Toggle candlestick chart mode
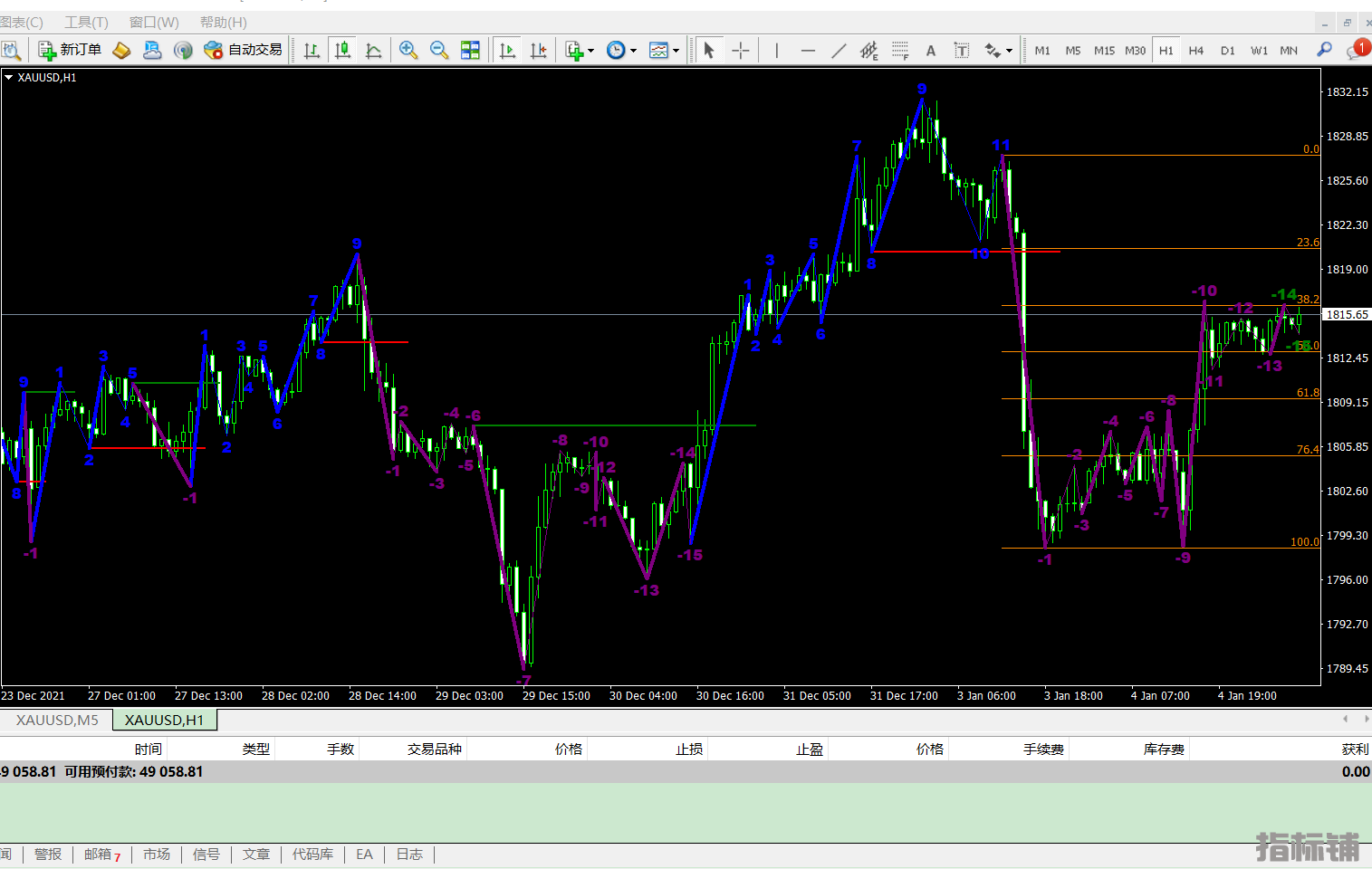Viewport: 1372px width, 869px height. click(342, 50)
